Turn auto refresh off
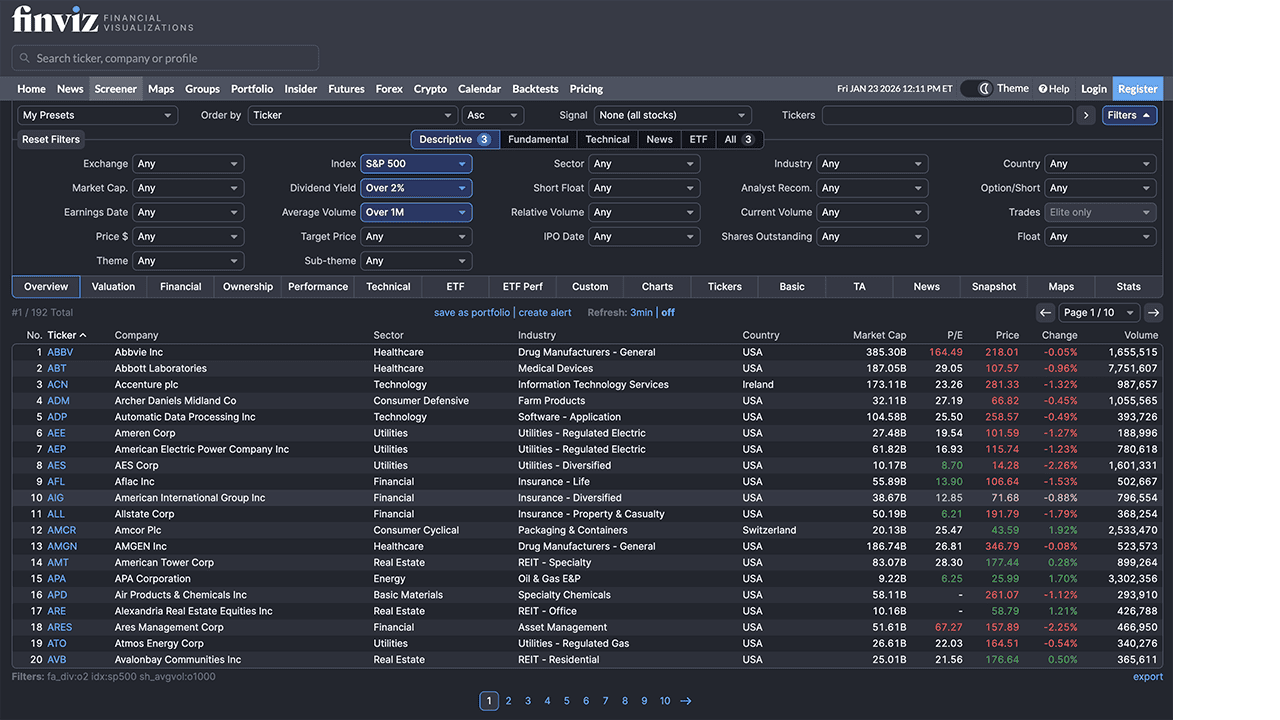This screenshot has height=720, width=1280. 666,312
